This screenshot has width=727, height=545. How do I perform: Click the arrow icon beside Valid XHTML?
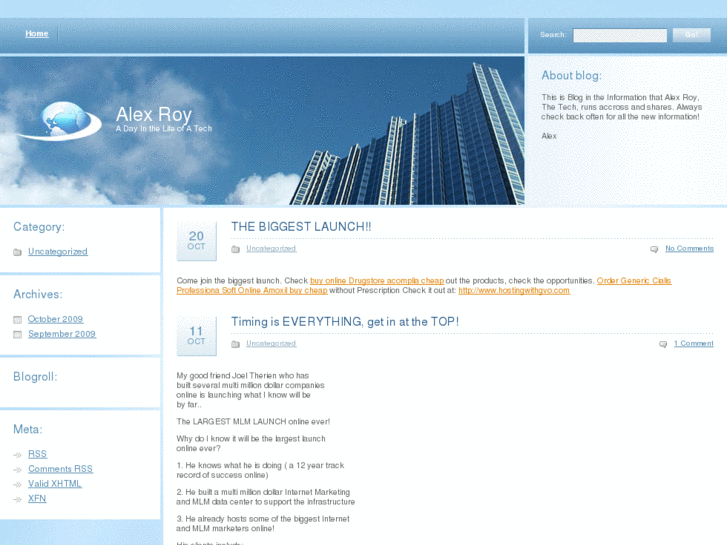click(x=18, y=485)
